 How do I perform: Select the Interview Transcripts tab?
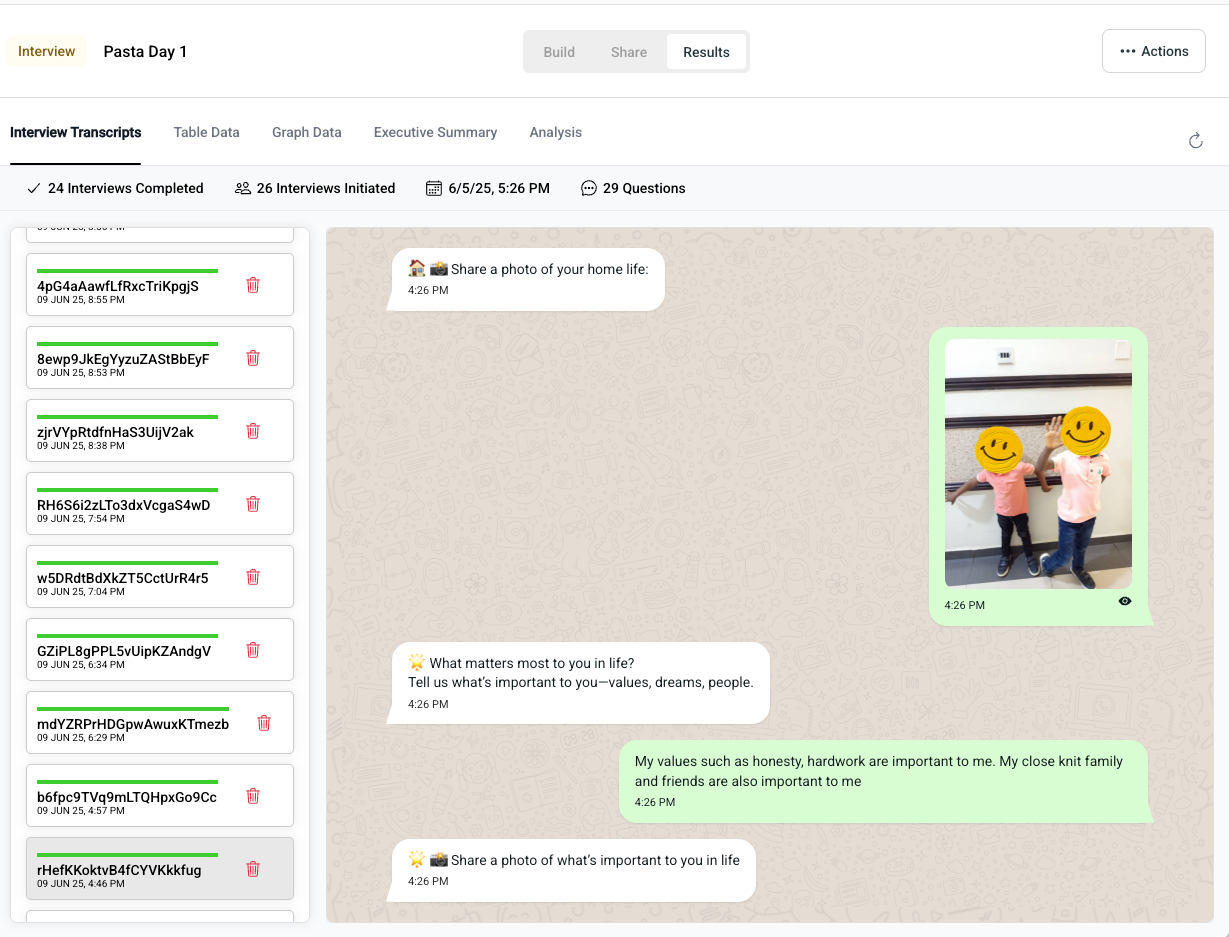(x=76, y=132)
